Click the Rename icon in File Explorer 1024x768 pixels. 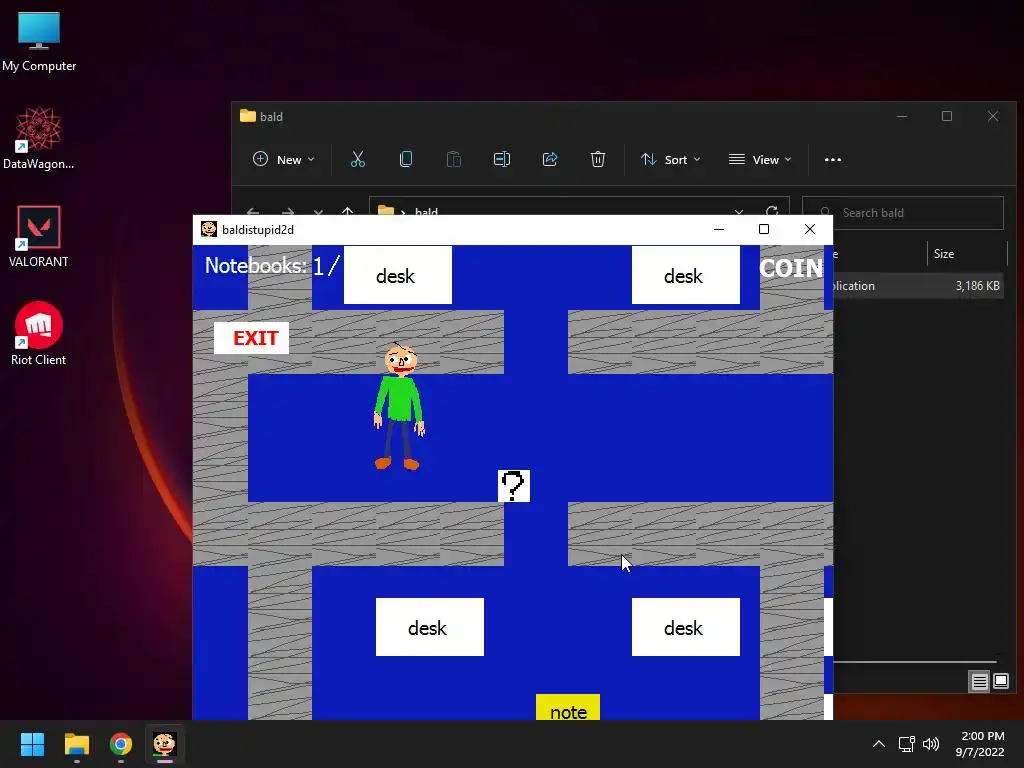[x=502, y=159]
